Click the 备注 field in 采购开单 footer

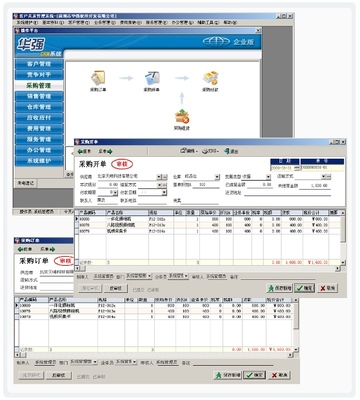pyautogui.click(x=278, y=276)
